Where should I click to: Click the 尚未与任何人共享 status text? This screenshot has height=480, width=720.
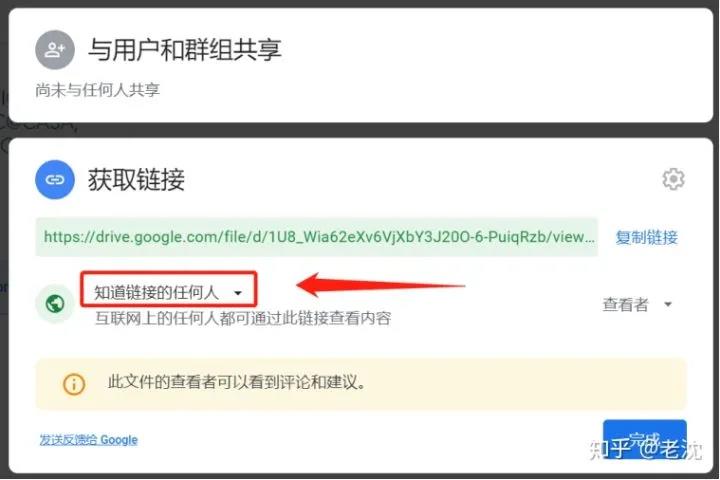[97, 90]
